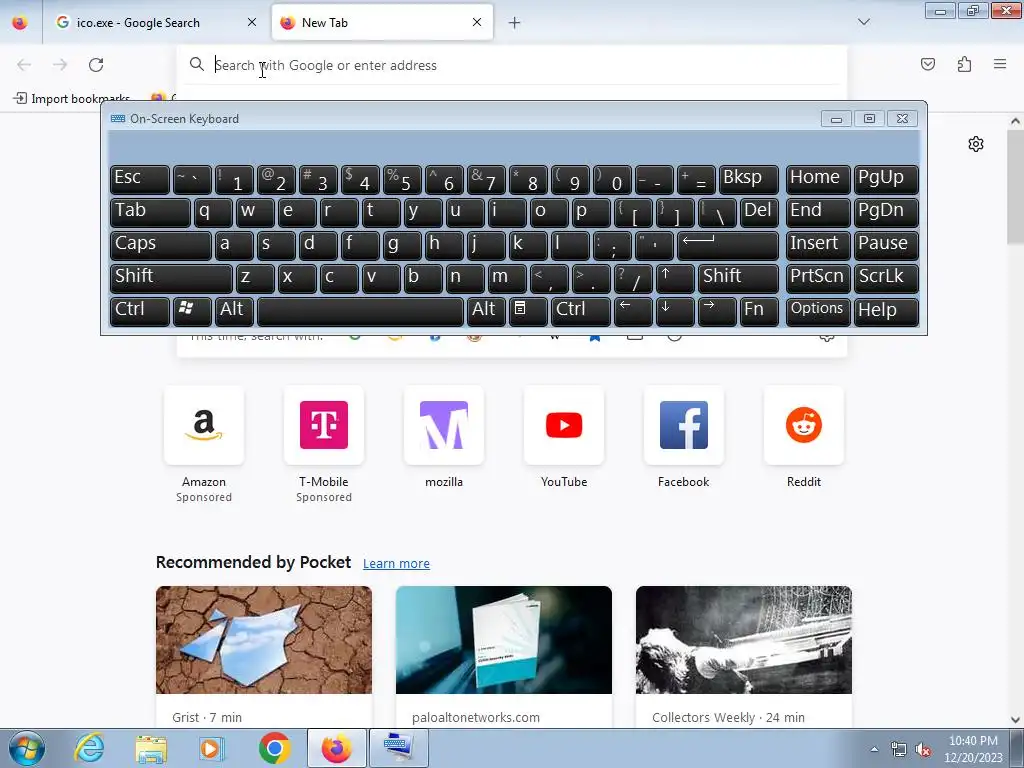Viewport: 1024px width, 768px height.
Task: Click the forward navigation arrow
Action: [x=60, y=65]
